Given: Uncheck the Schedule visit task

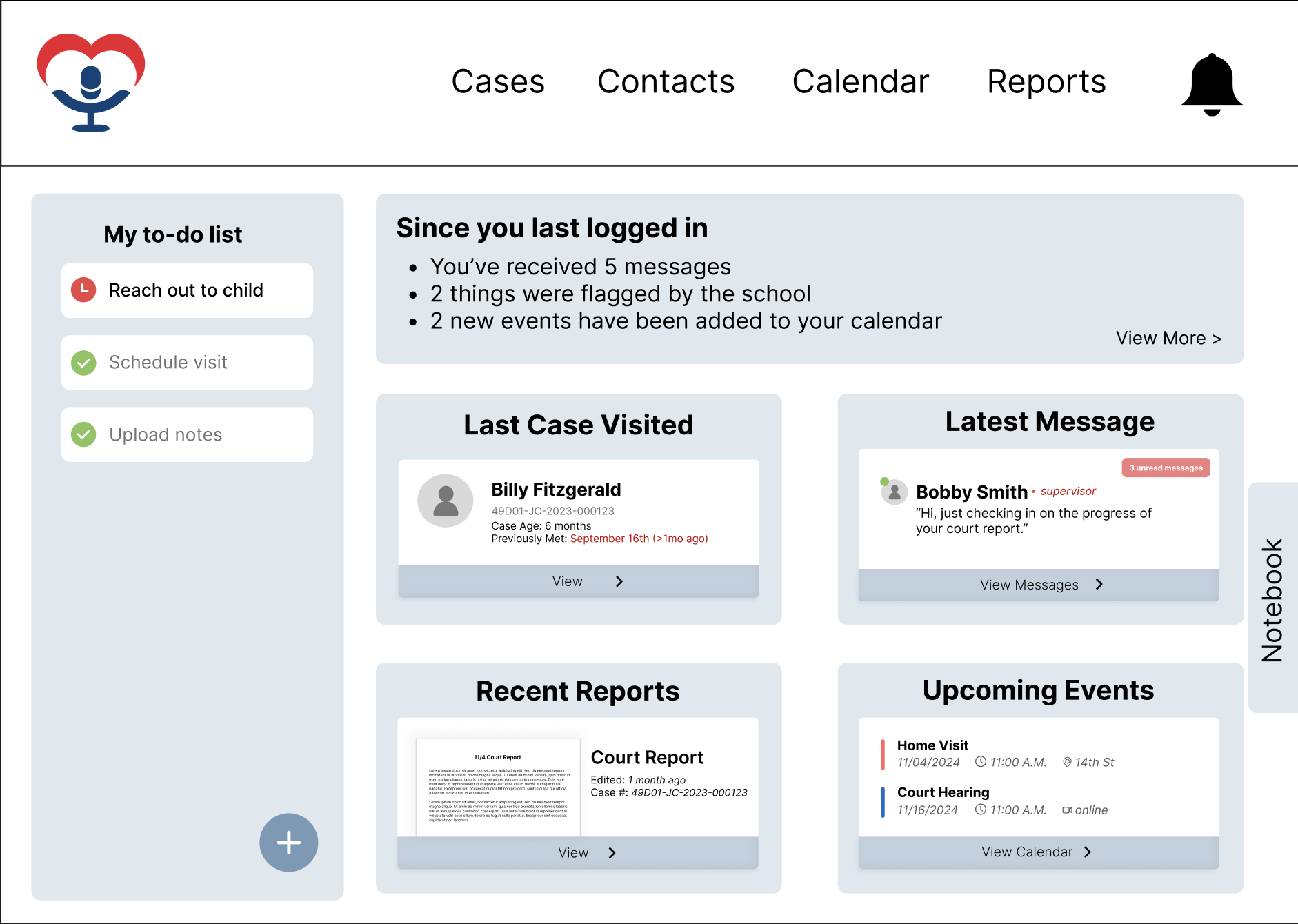Looking at the screenshot, I should [x=84, y=363].
